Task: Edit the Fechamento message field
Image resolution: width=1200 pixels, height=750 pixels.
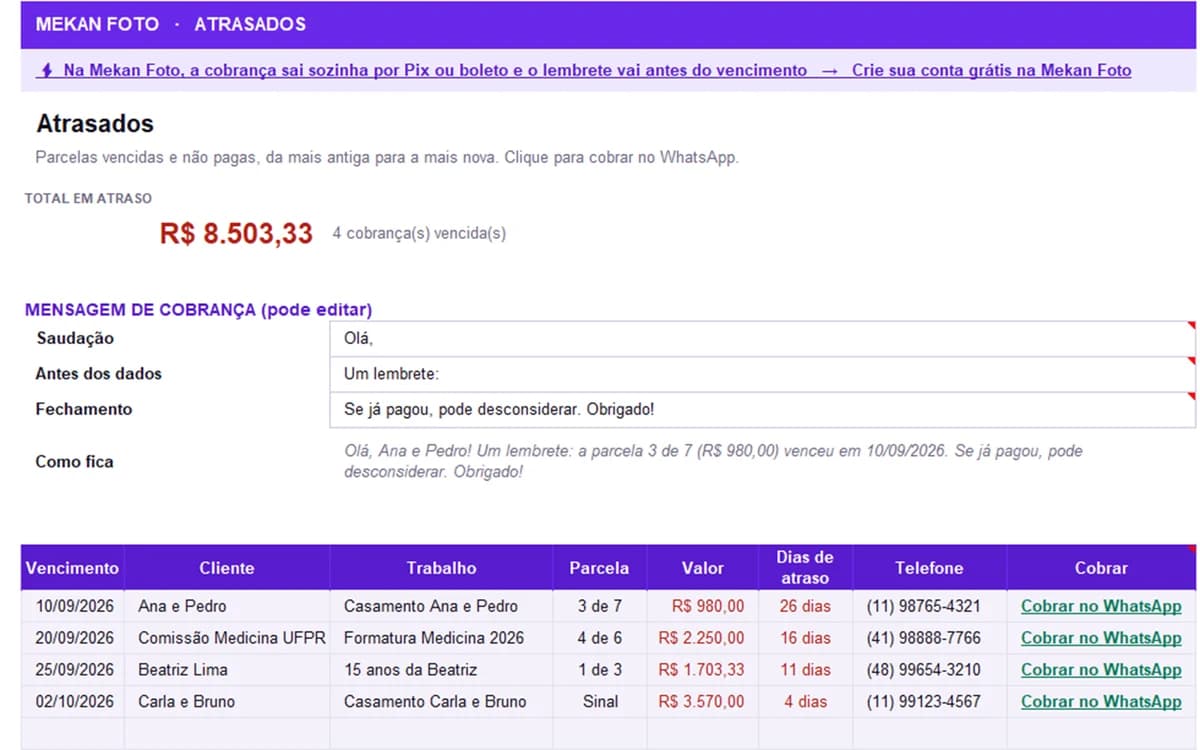Action: 762,410
